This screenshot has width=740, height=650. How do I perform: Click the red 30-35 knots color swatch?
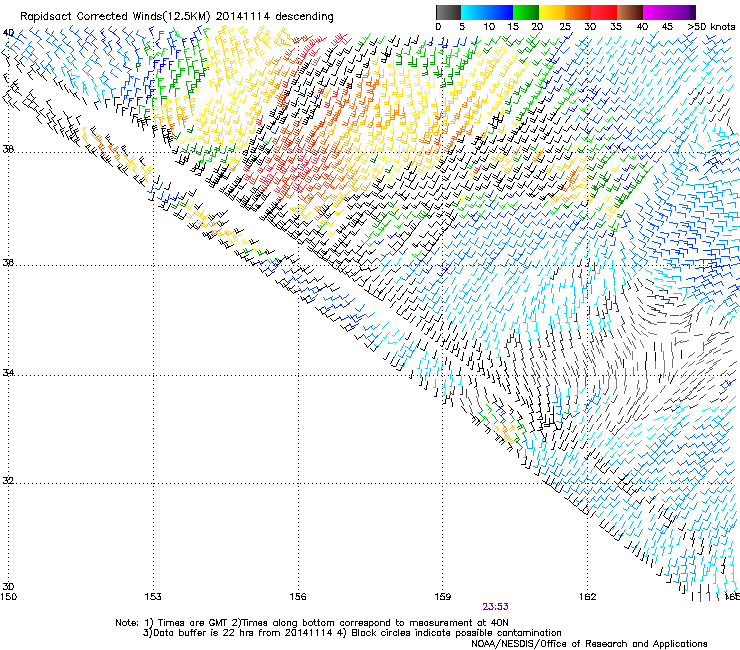click(604, 12)
